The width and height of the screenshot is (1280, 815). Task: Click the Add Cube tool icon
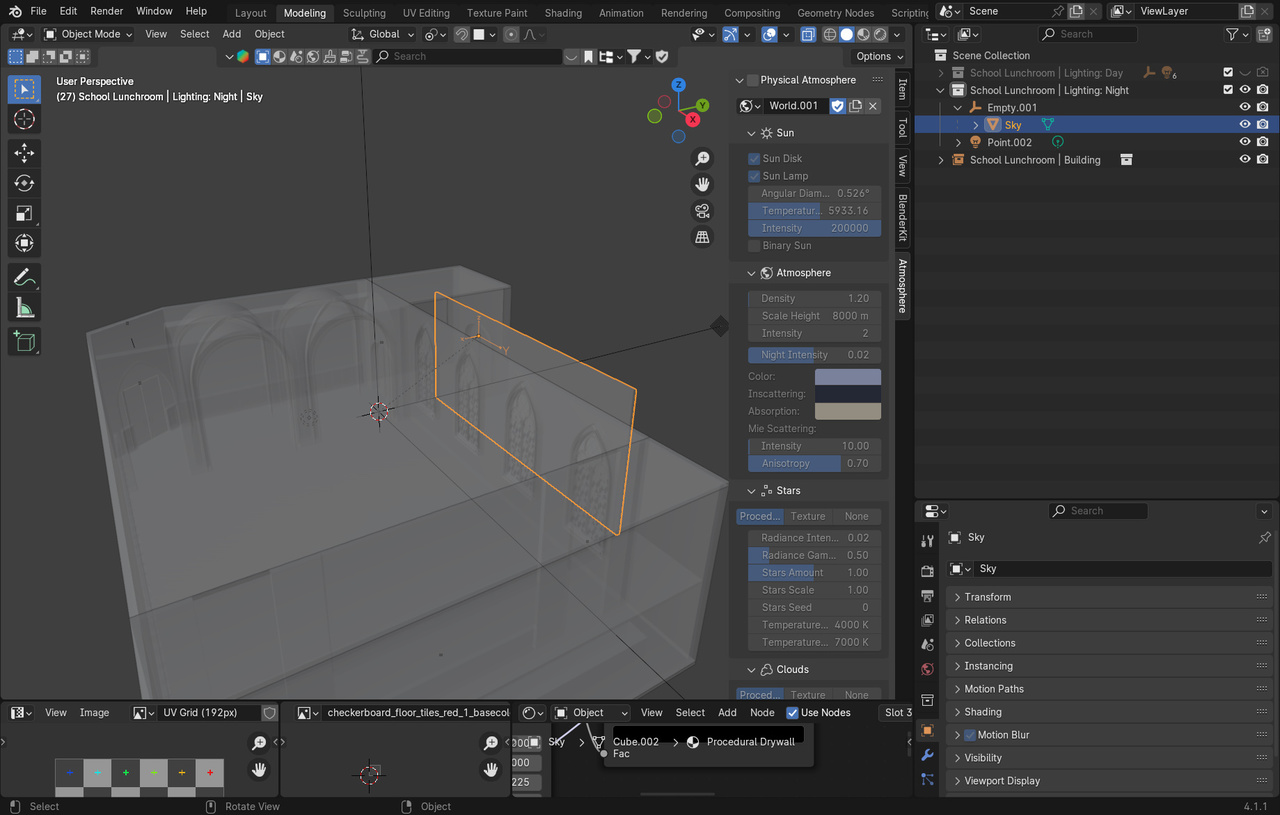(25, 342)
